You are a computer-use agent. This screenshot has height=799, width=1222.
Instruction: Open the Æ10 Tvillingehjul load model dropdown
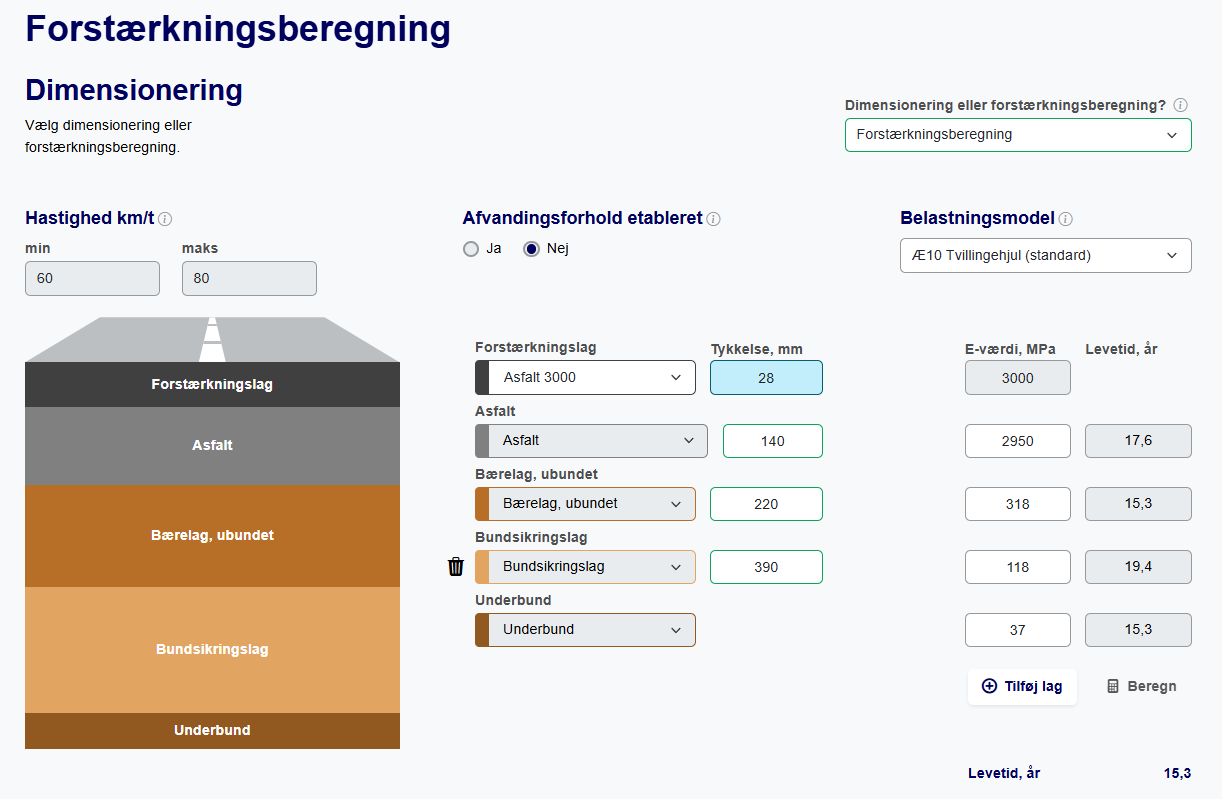tap(1045, 255)
